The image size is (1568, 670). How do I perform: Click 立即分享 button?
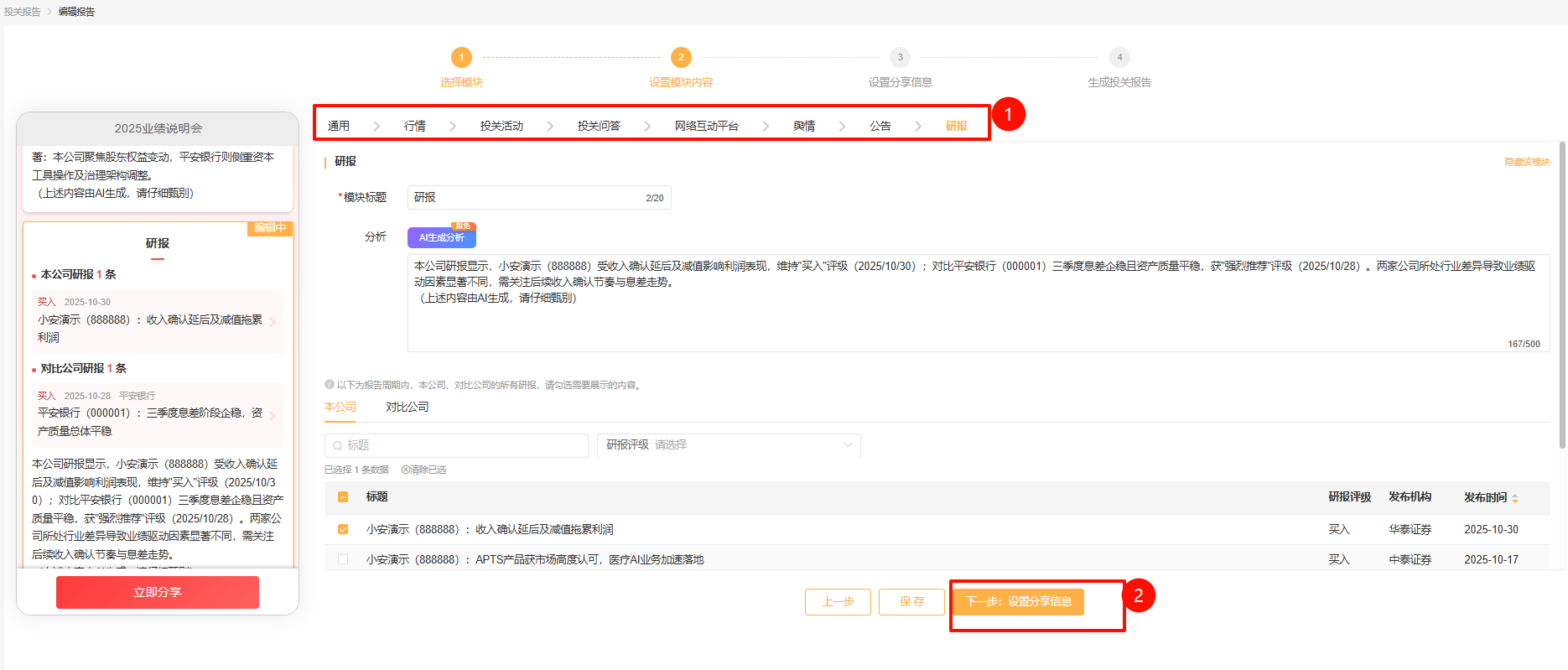pos(158,592)
